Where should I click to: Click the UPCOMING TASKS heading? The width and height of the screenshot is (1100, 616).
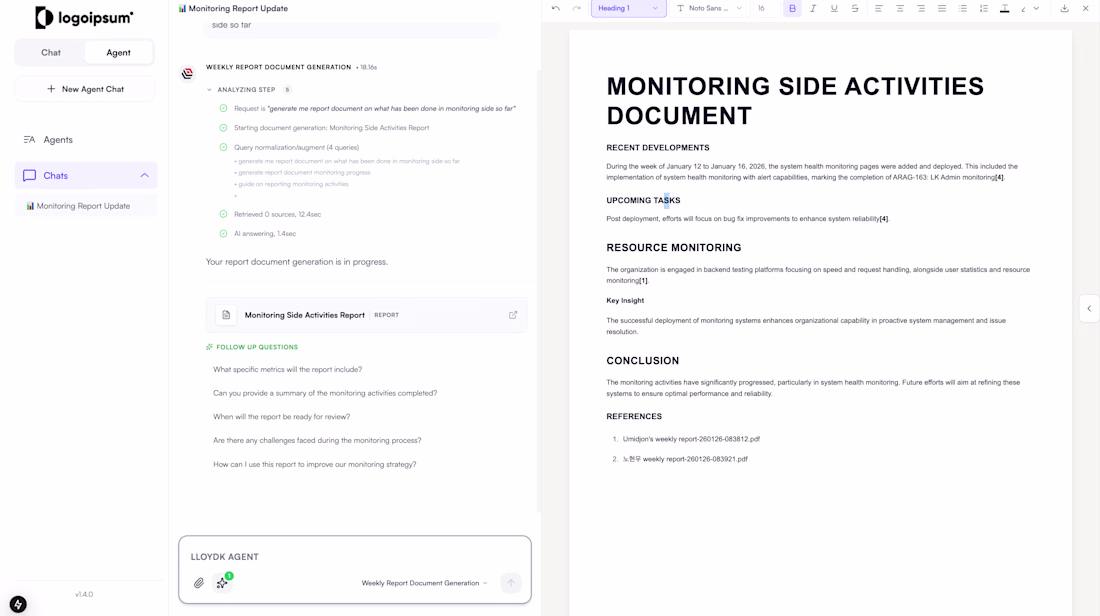tap(643, 200)
